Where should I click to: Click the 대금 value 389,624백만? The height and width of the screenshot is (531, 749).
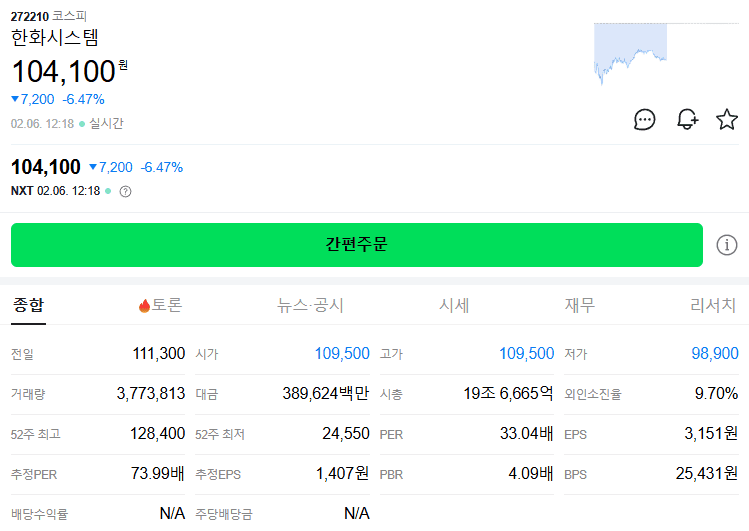[x=326, y=393]
